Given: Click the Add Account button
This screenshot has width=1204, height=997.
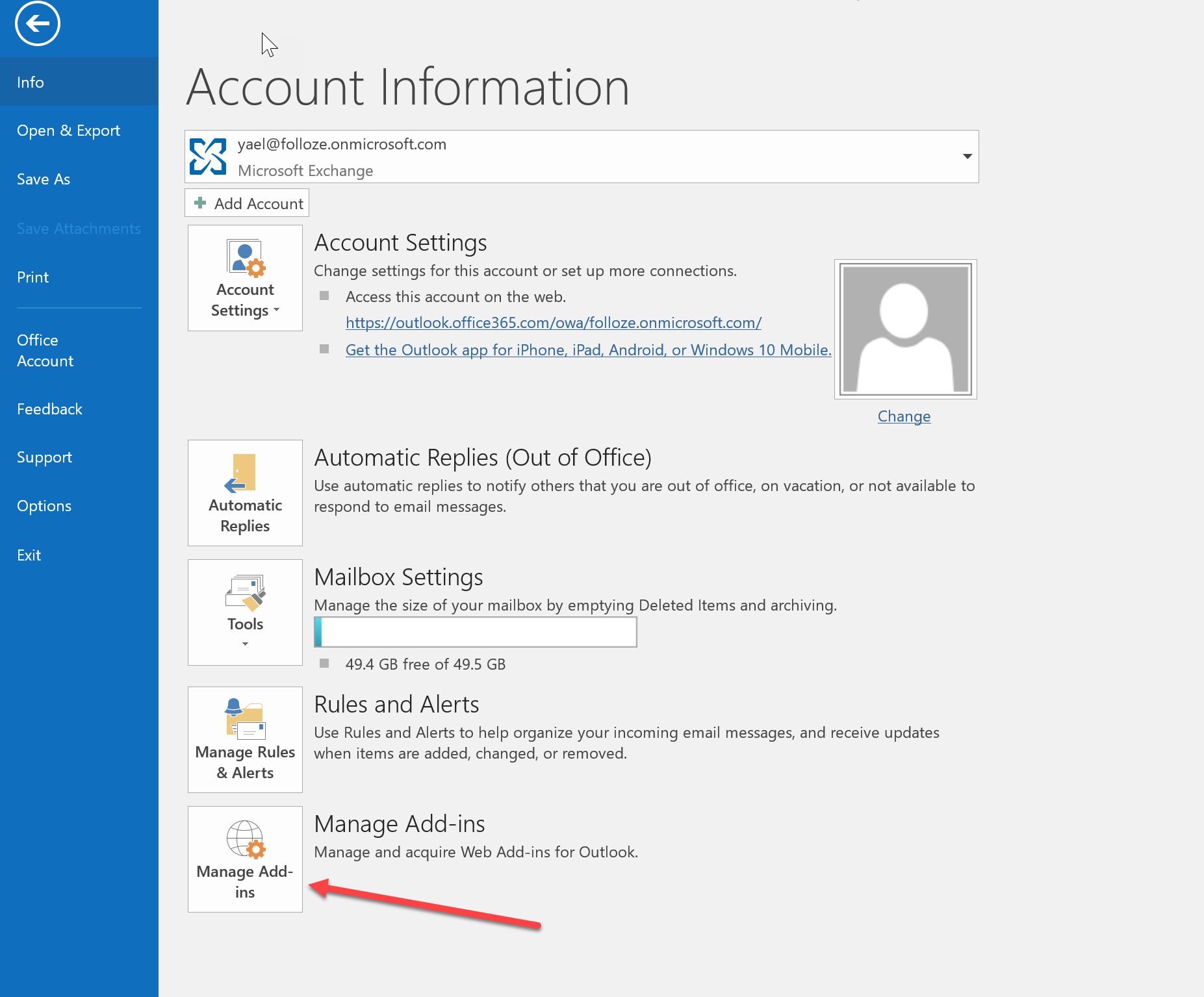Looking at the screenshot, I should coord(246,203).
